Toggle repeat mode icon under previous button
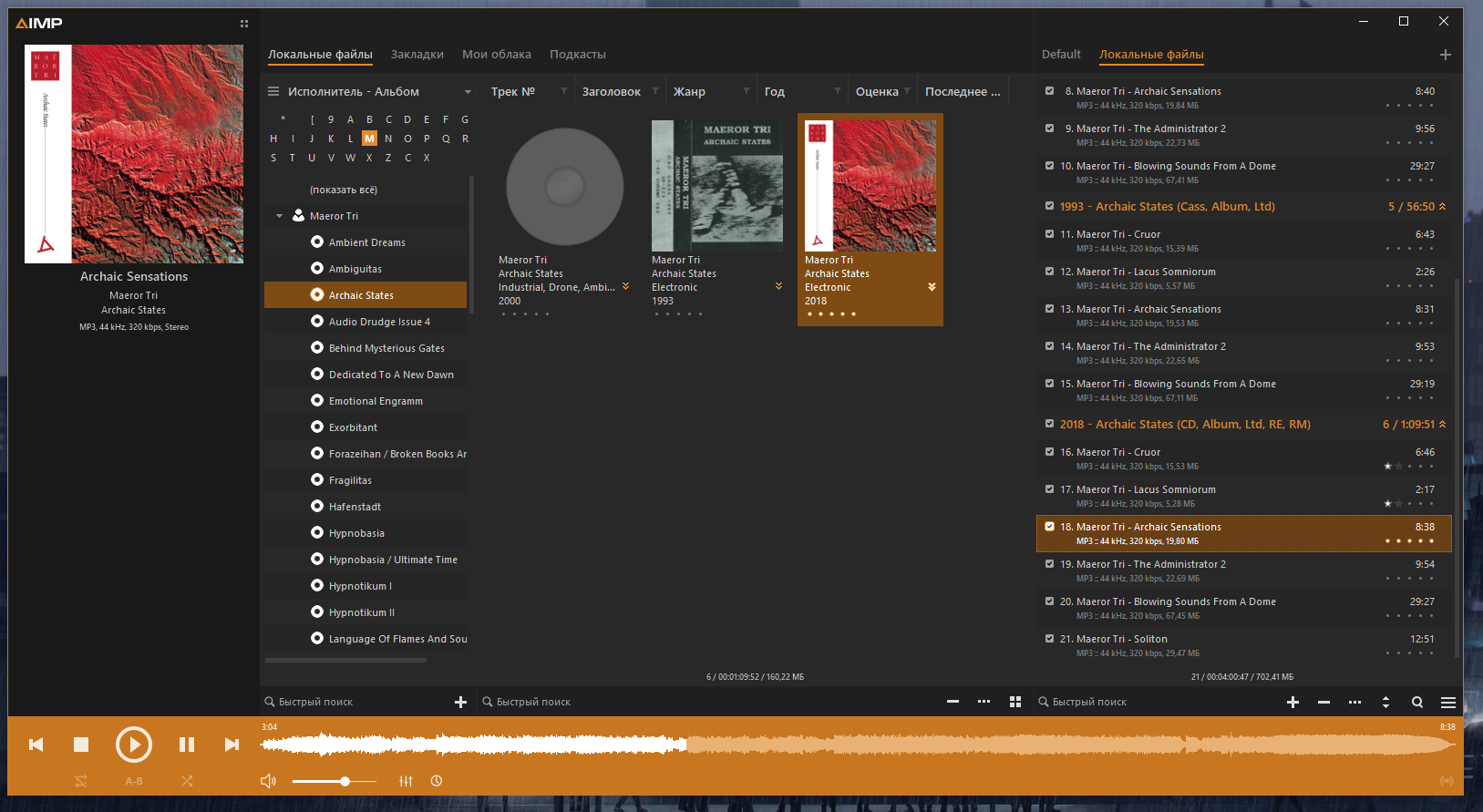This screenshot has height=812, width=1483. click(x=81, y=781)
